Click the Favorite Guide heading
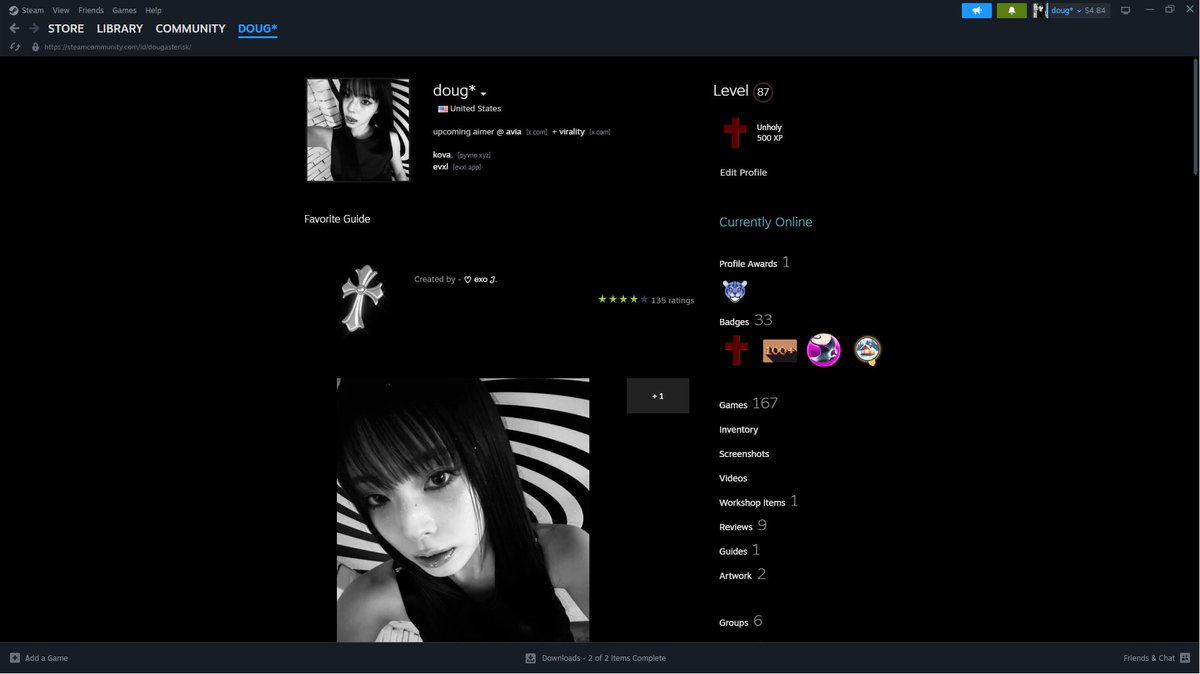Screen dimensions: 1200x674 click(337, 219)
